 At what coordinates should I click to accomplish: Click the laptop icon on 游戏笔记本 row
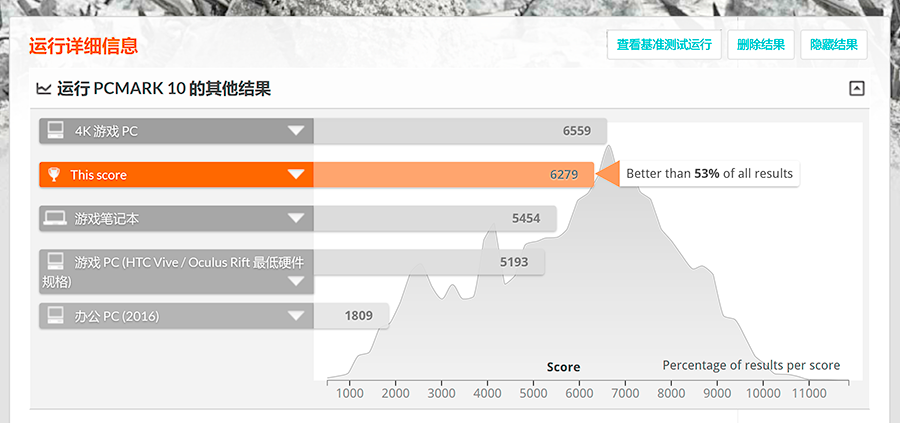(55, 218)
